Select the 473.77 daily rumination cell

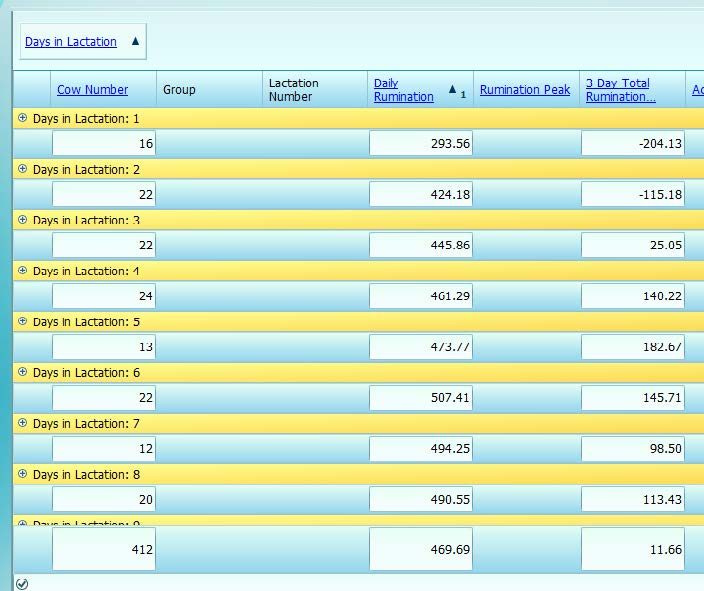tap(421, 347)
